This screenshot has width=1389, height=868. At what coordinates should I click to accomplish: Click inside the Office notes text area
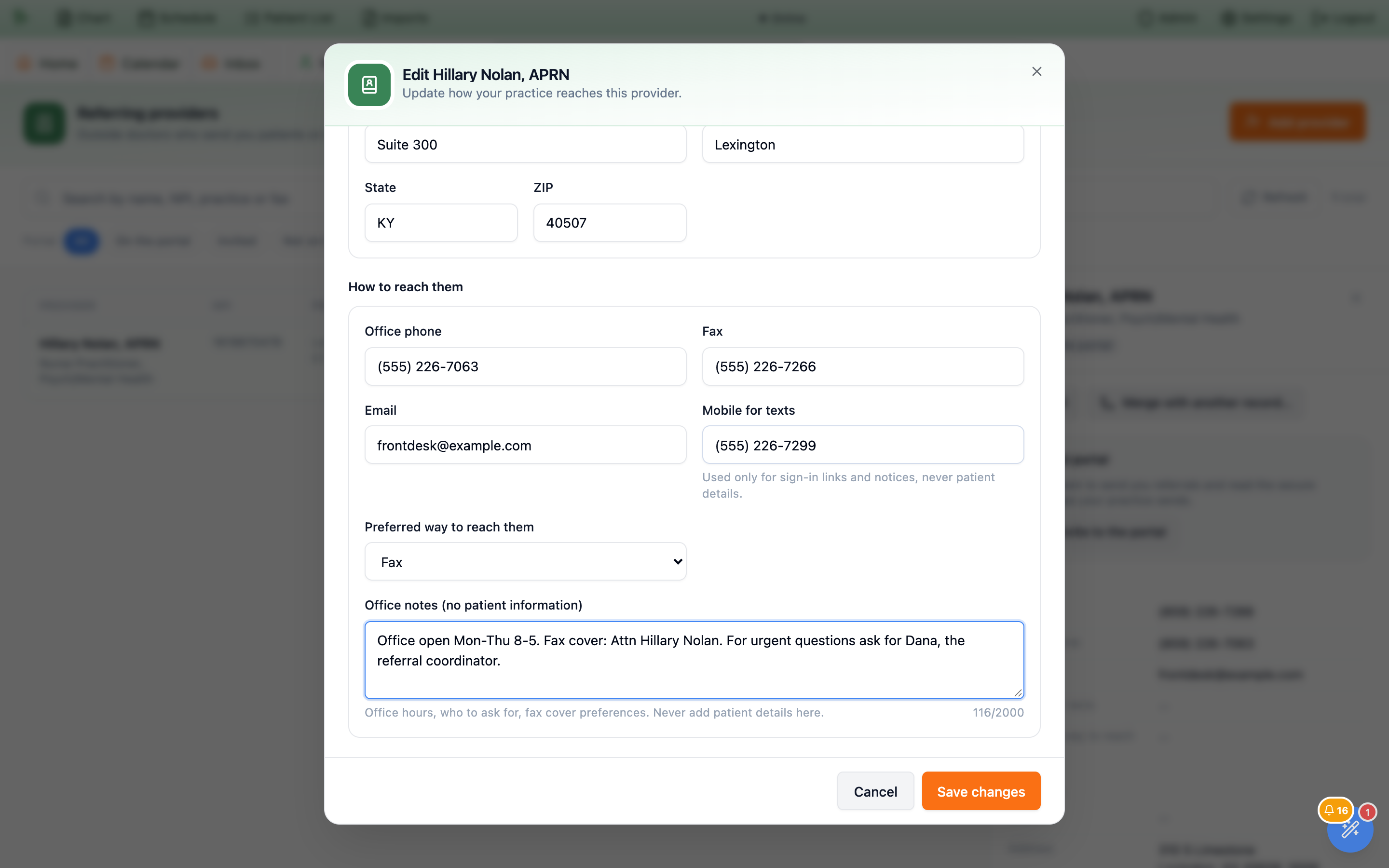click(x=694, y=660)
